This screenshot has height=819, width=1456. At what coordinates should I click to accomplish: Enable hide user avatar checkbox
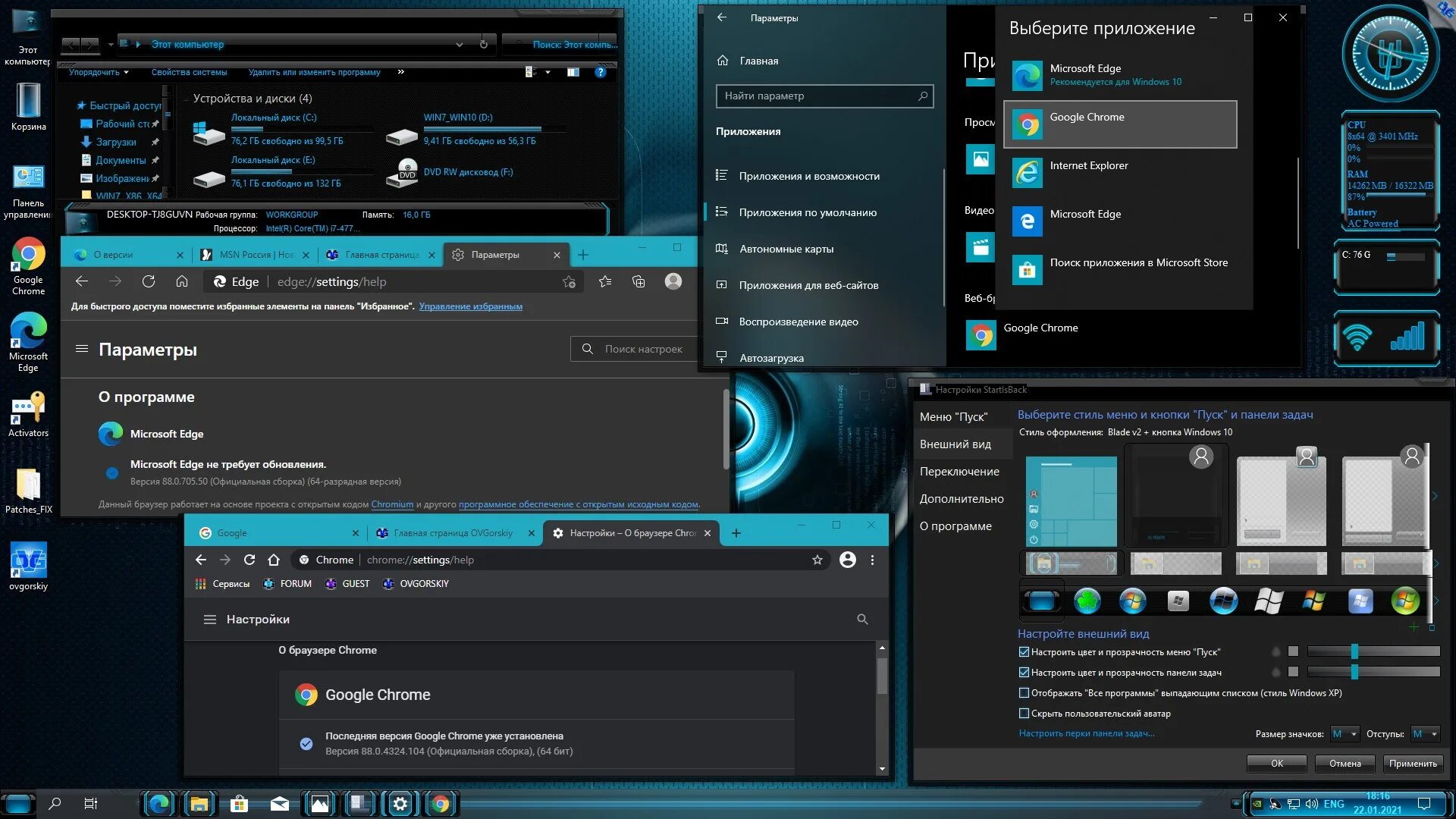(1024, 714)
